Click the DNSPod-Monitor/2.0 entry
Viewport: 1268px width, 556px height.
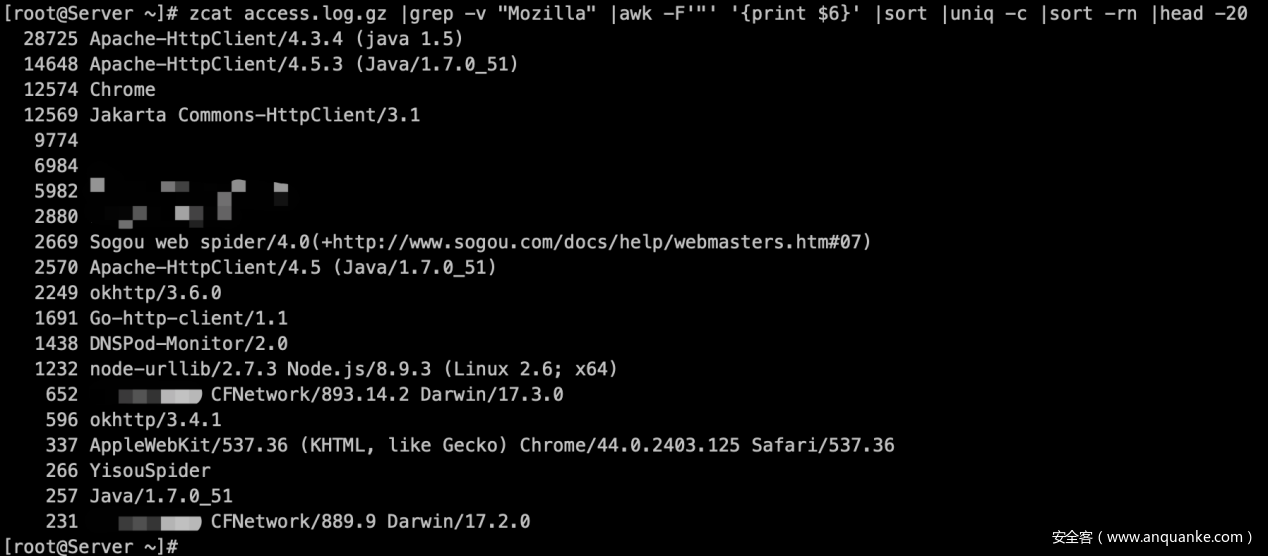(x=188, y=343)
